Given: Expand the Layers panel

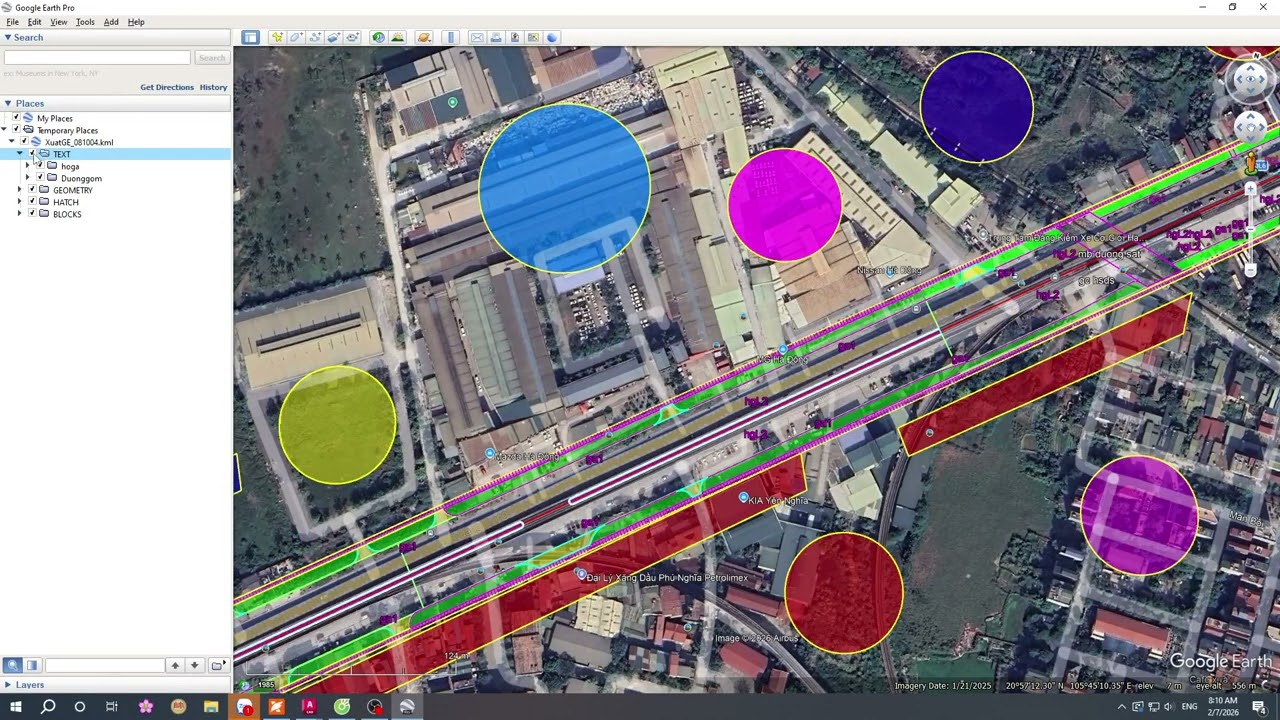Looking at the screenshot, I should [7, 685].
